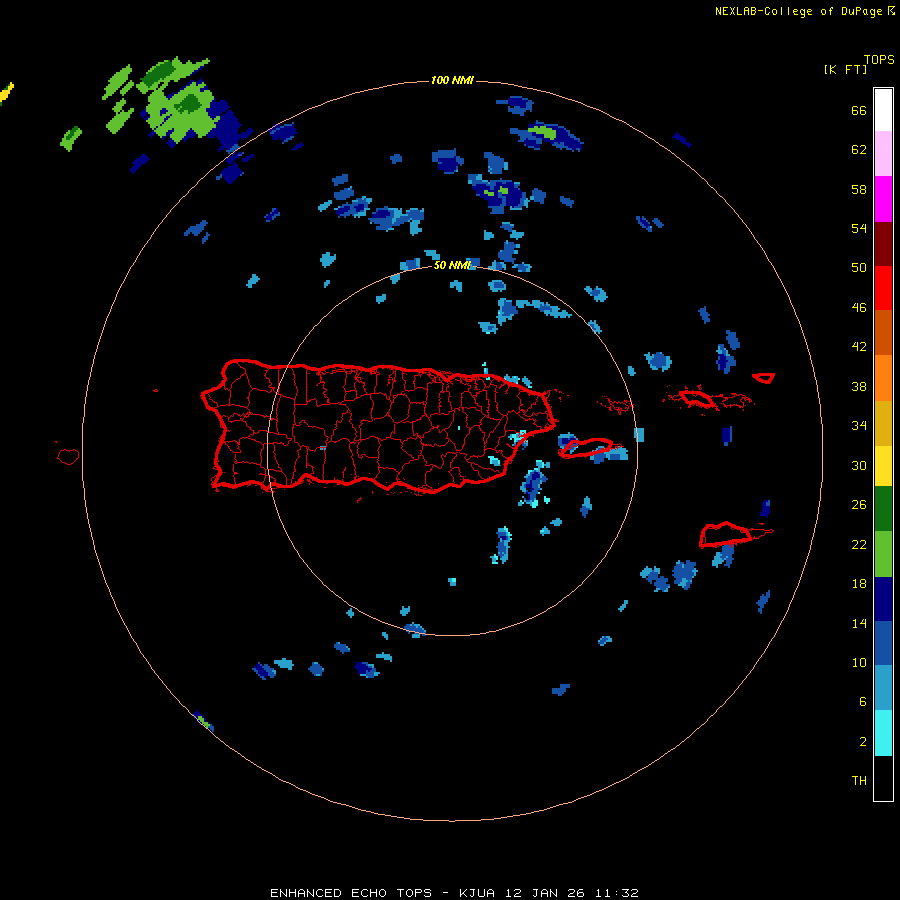Click the navy legend swatch above 22
Viewport: 900px width, 900px height.
click(x=883, y=599)
